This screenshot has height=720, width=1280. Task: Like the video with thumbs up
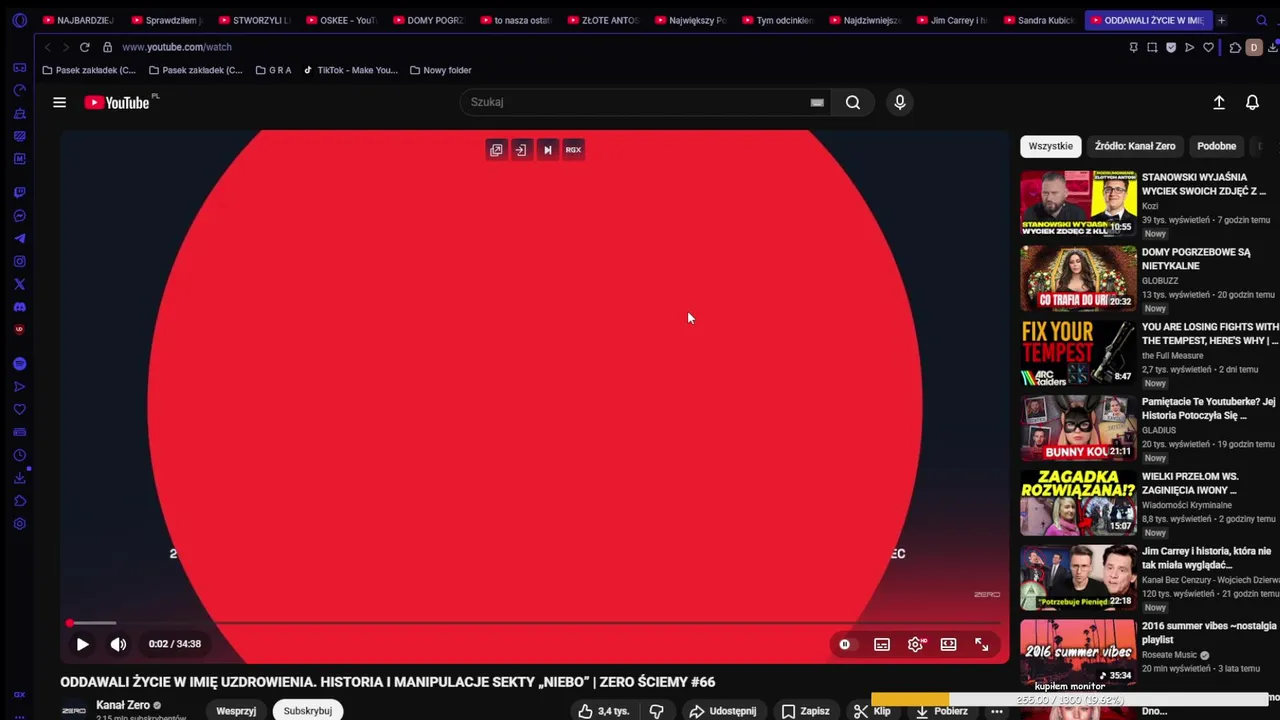point(604,711)
